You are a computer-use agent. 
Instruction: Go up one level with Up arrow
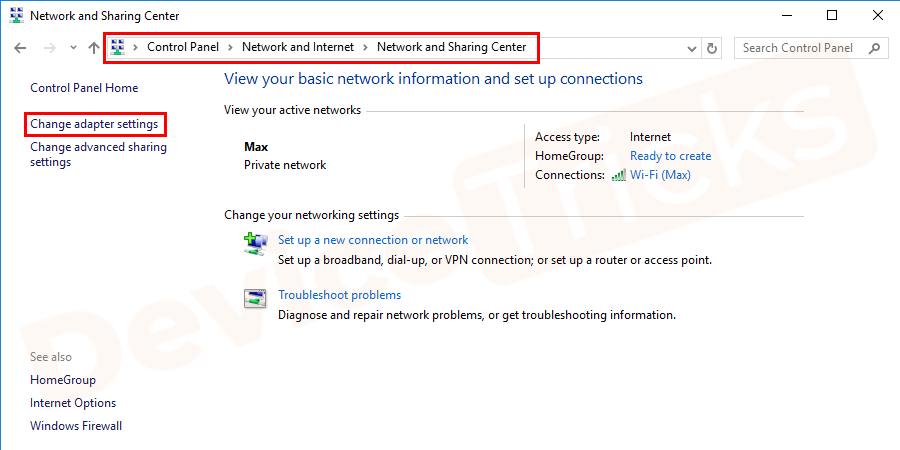tap(94, 48)
